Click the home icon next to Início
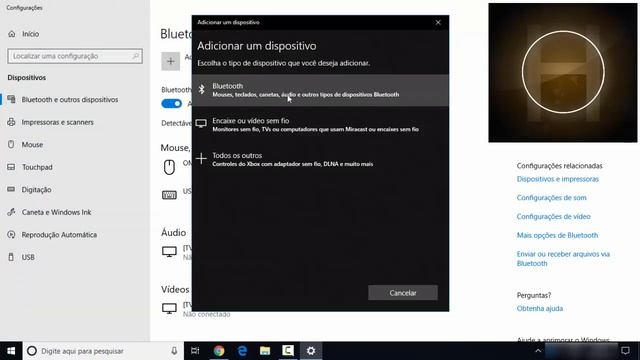 (12, 34)
